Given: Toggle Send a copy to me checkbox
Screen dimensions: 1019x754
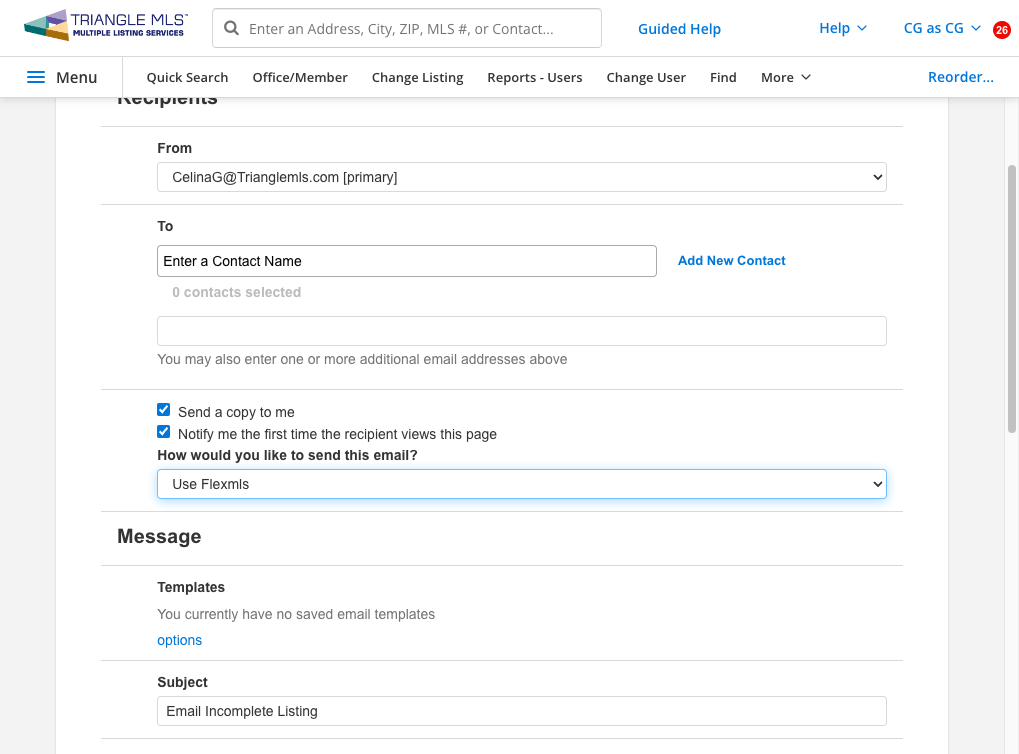Looking at the screenshot, I should (x=164, y=410).
